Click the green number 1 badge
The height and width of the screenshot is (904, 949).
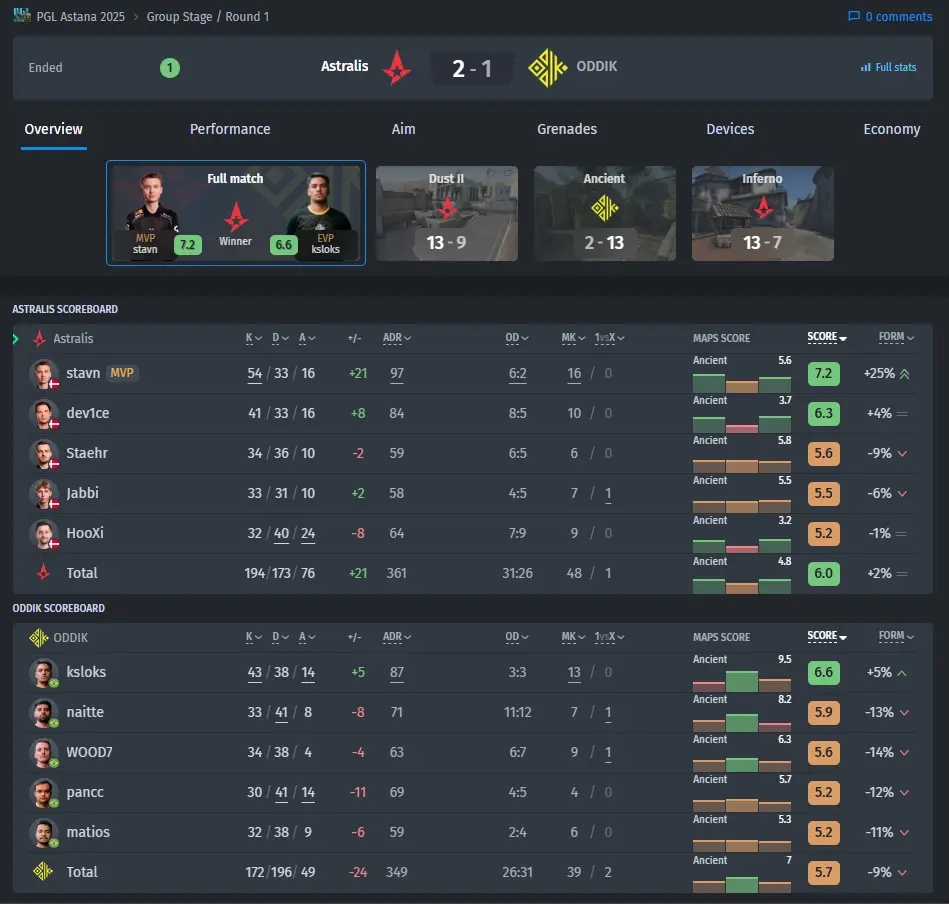(169, 67)
